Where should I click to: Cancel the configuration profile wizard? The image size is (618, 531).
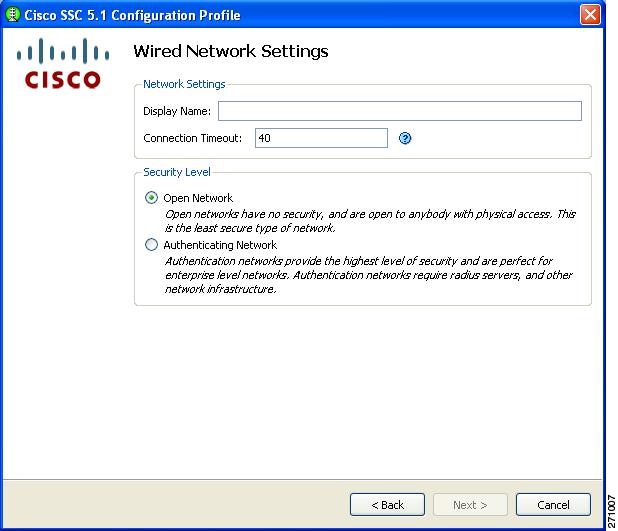[x=553, y=505]
